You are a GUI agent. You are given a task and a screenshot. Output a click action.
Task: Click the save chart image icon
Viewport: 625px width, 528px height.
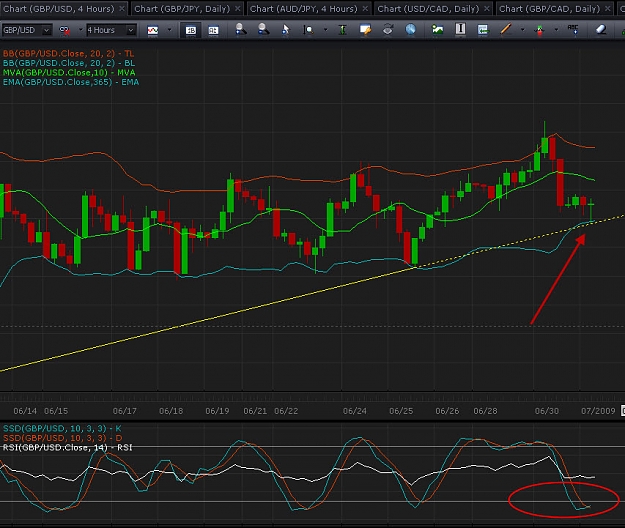point(438,29)
